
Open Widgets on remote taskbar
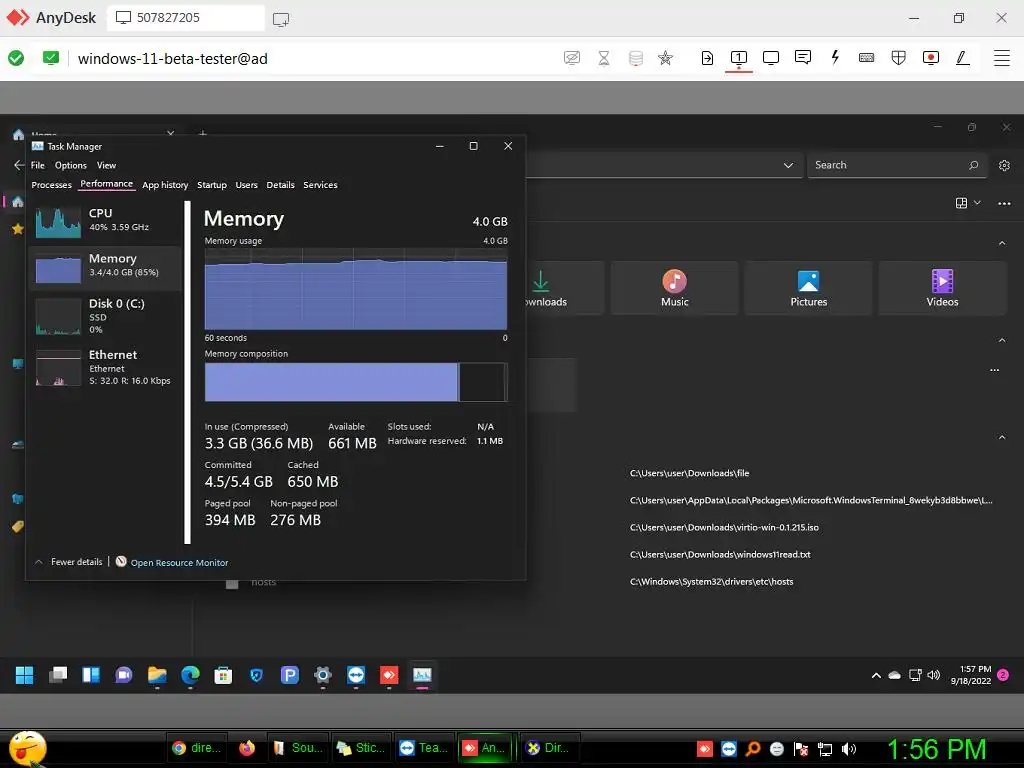[91, 675]
